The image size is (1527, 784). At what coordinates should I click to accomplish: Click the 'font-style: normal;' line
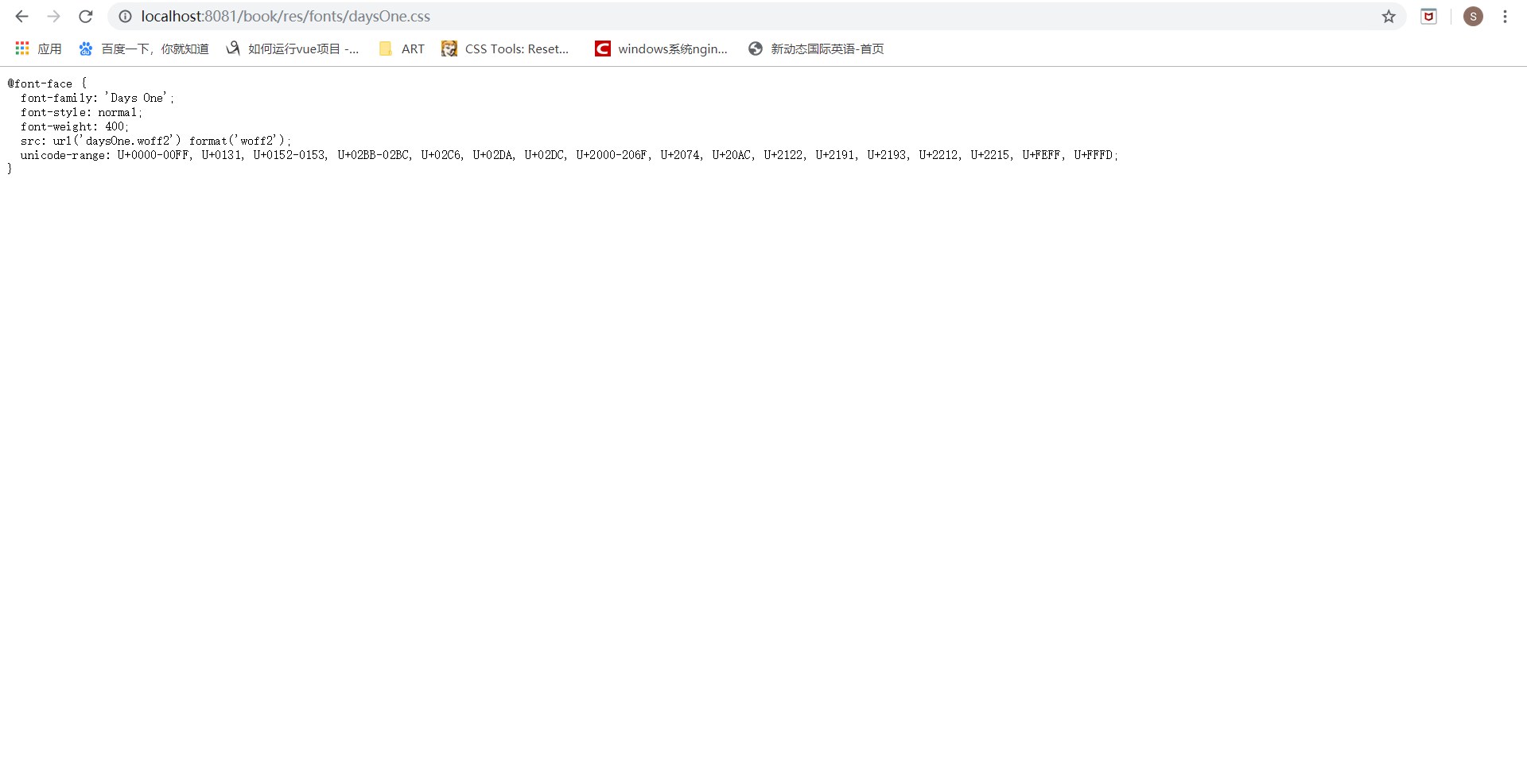coord(82,112)
